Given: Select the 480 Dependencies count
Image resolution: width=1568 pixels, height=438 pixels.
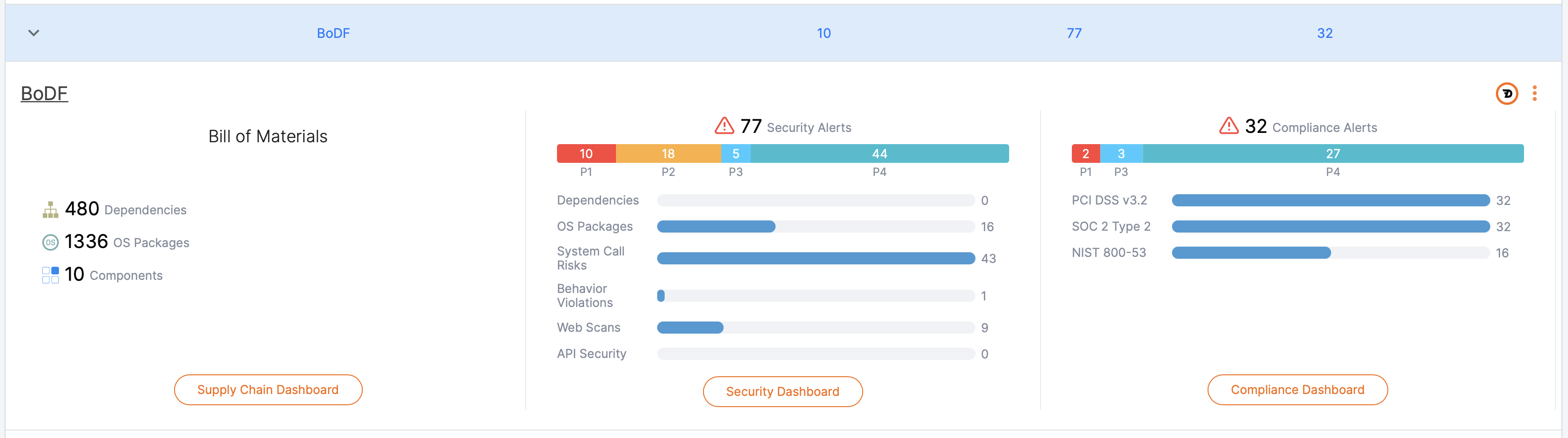Looking at the screenshot, I should coord(82,209).
